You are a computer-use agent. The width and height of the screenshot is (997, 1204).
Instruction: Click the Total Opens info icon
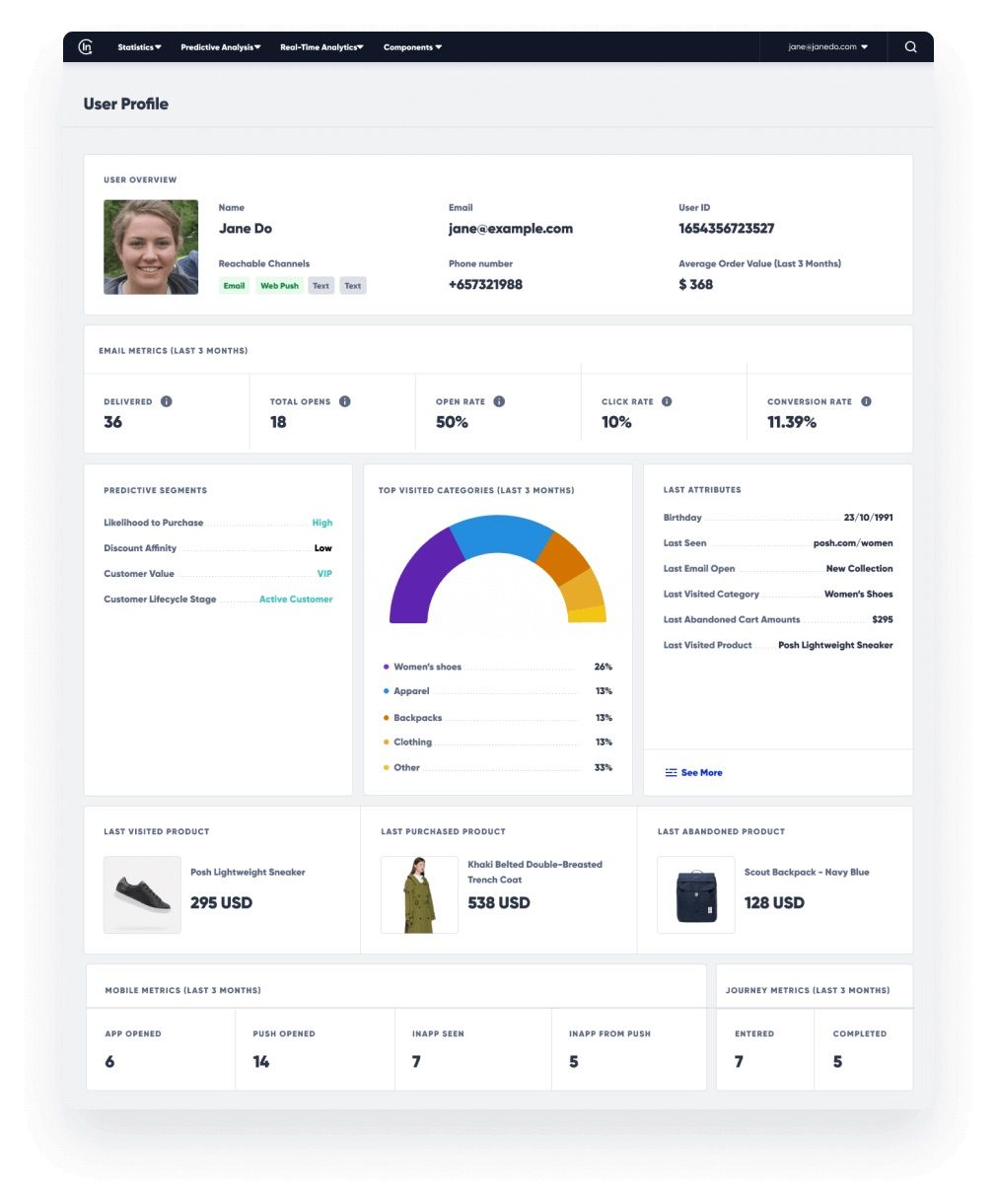345,401
